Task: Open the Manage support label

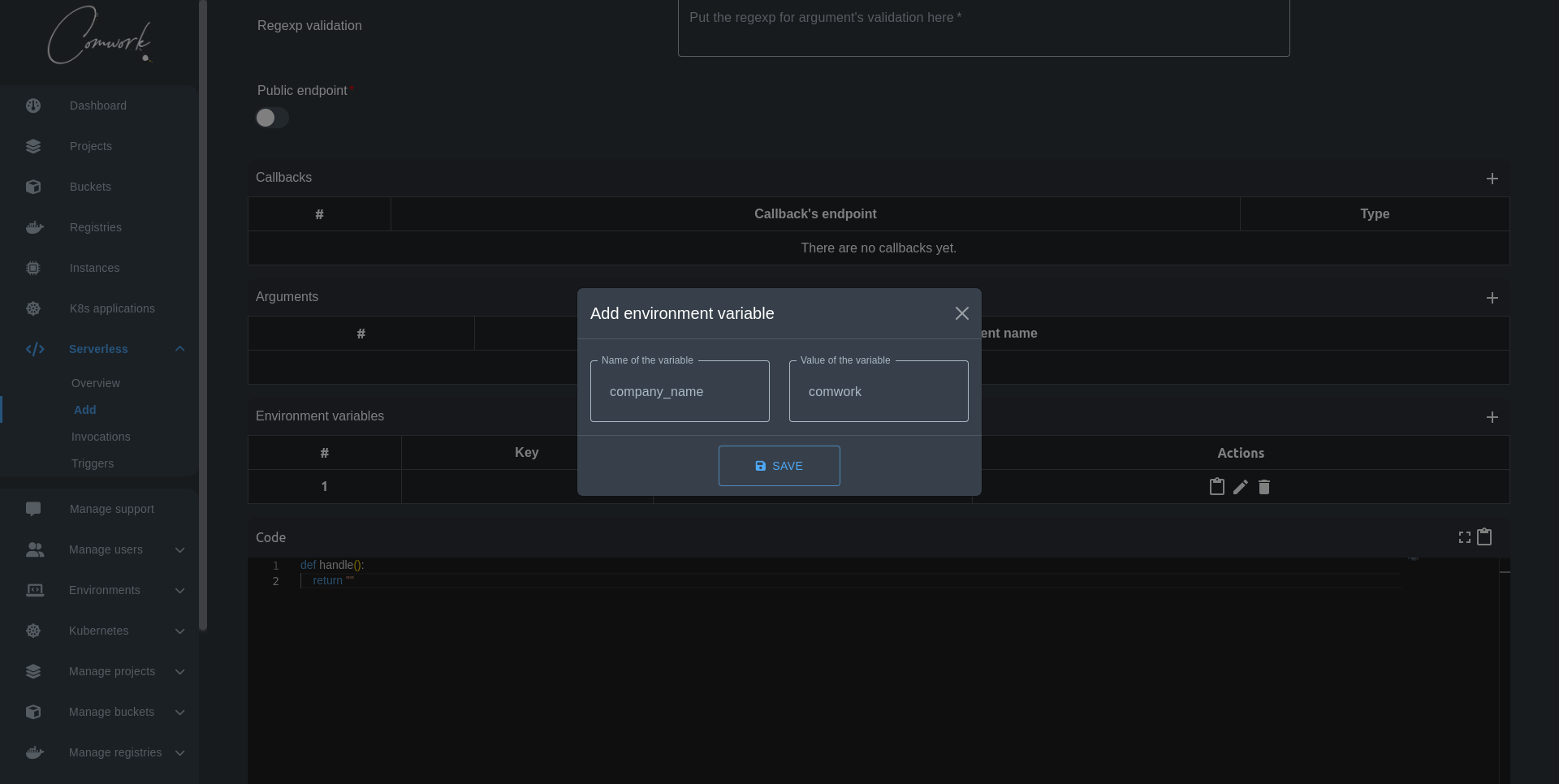Action: click(x=112, y=509)
